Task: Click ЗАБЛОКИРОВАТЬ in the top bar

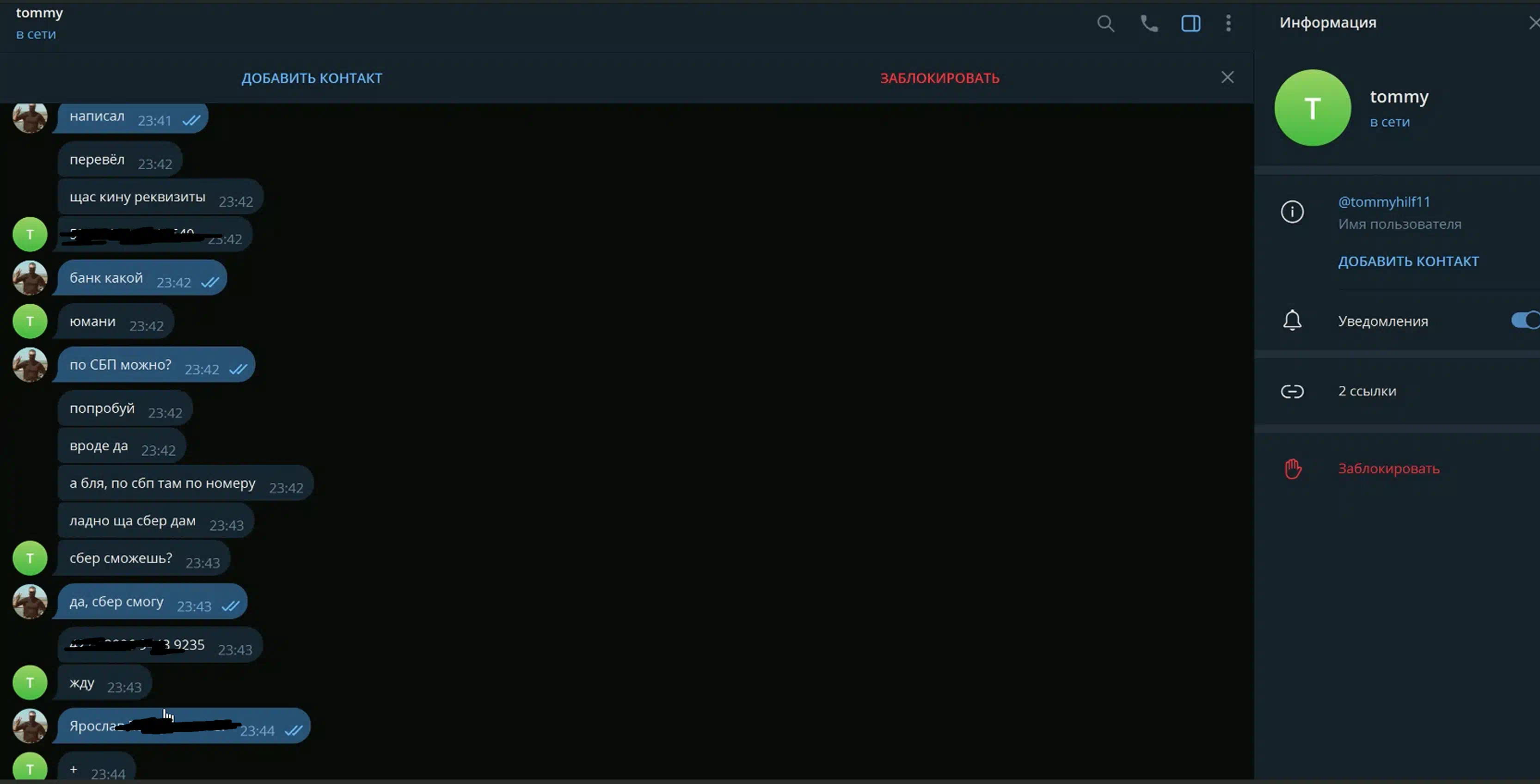Action: (939, 78)
